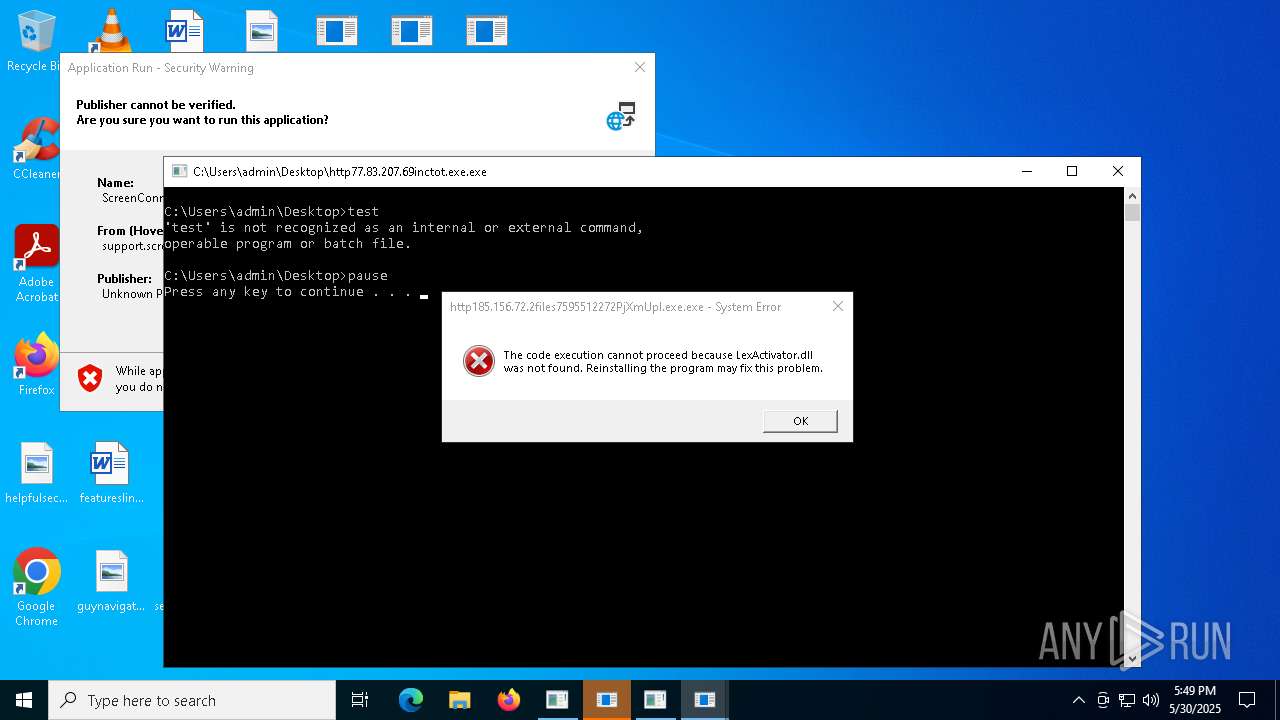1280x720 pixels.
Task: Open the clock showing 5:49 PM
Action: [x=1194, y=700]
